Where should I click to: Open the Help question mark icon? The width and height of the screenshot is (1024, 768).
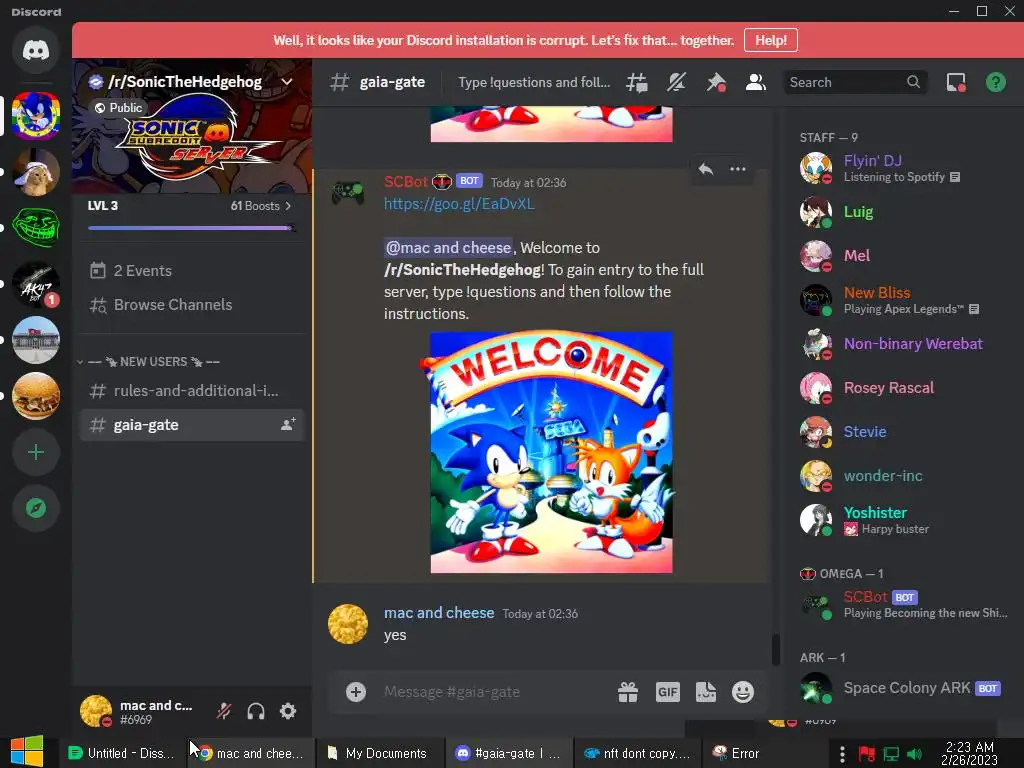(x=996, y=82)
